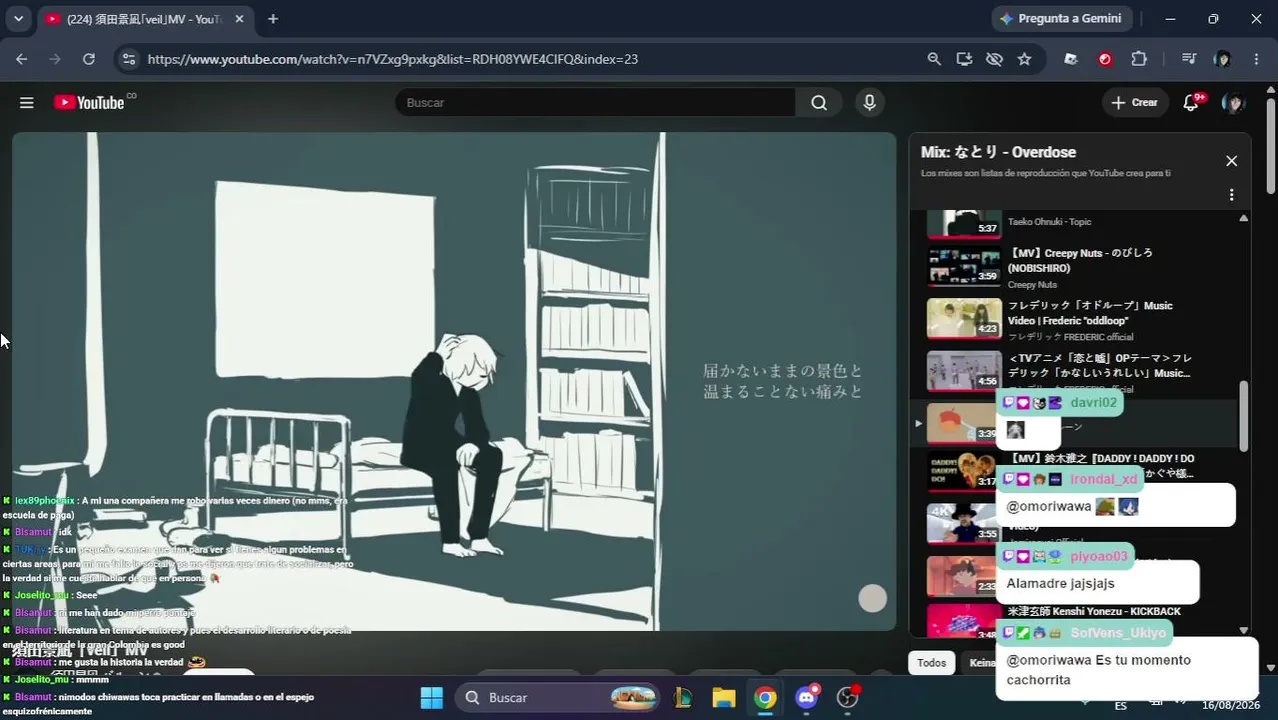The height and width of the screenshot is (720, 1278).
Task: Close the Mix playlist panel
Action: tap(1231, 161)
